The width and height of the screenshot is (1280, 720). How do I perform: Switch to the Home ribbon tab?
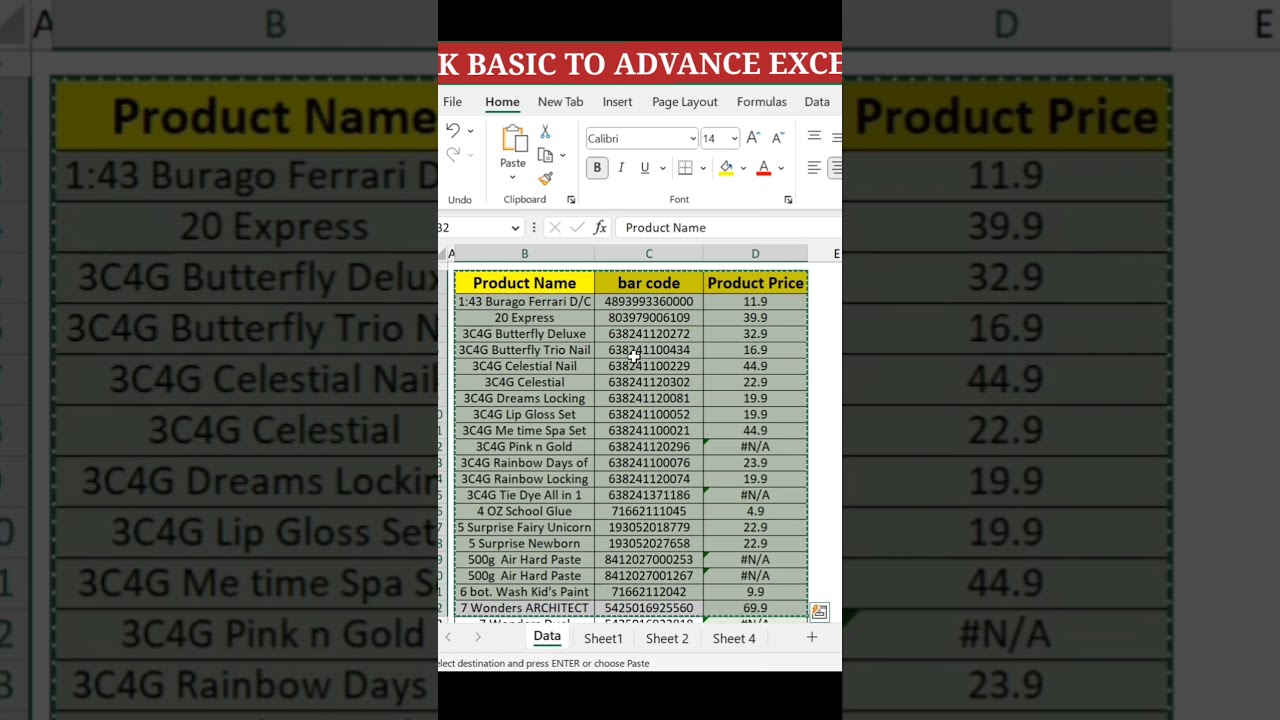coord(502,102)
